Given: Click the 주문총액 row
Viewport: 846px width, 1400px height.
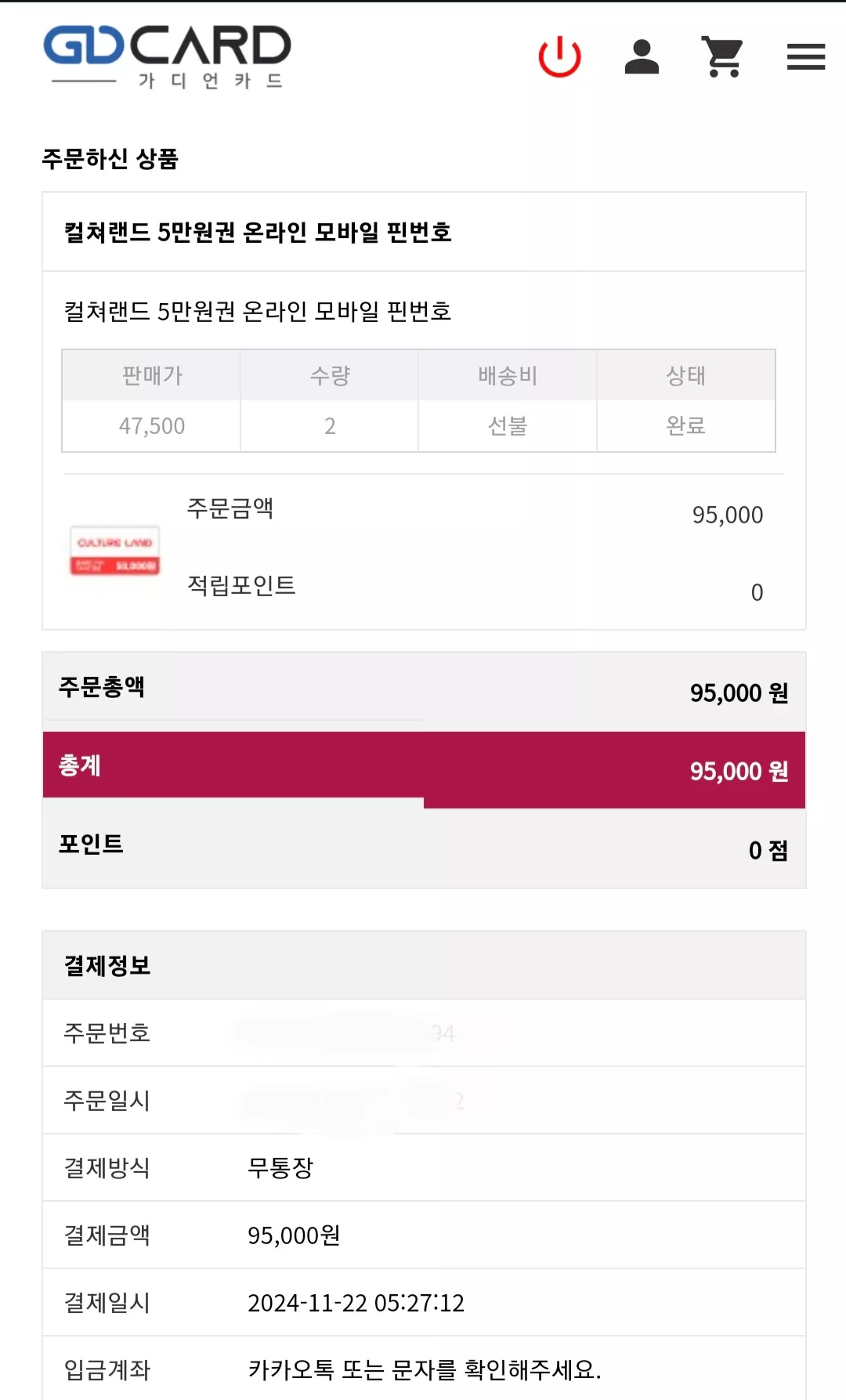Looking at the screenshot, I should pos(424,690).
